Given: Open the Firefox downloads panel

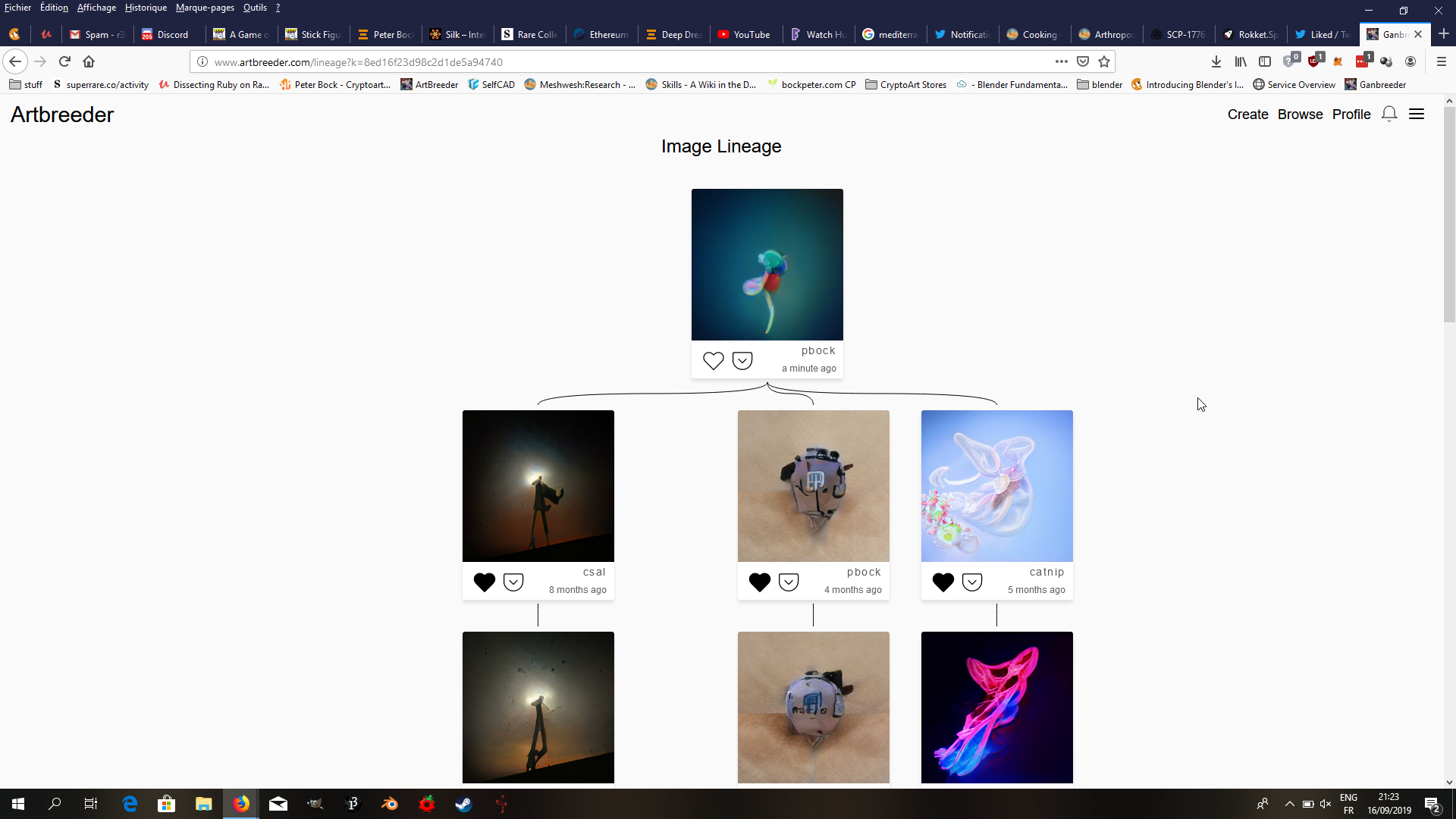Looking at the screenshot, I should coord(1216,61).
